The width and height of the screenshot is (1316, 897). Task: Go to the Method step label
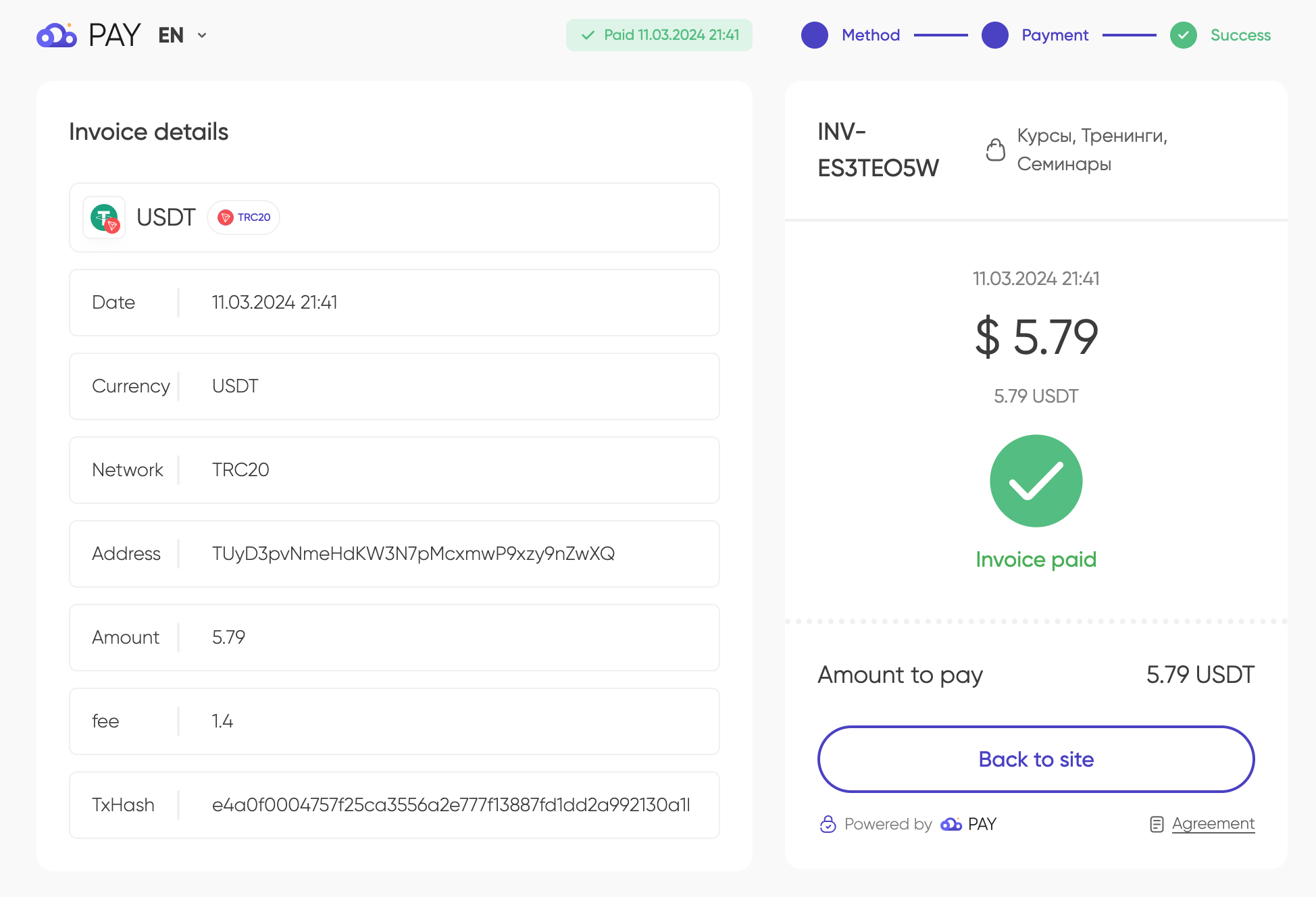pyautogui.click(x=871, y=35)
